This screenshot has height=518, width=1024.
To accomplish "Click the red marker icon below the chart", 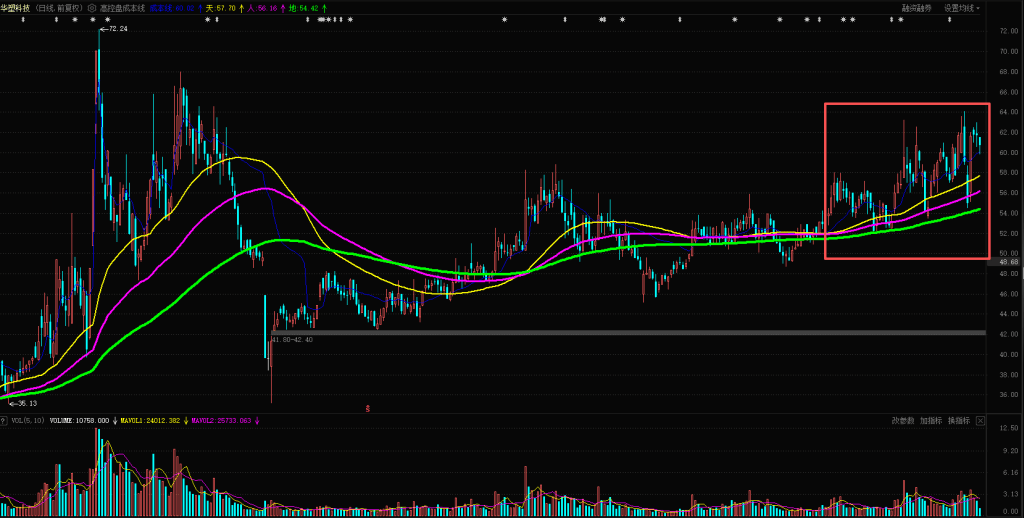I will coord(368,408).
